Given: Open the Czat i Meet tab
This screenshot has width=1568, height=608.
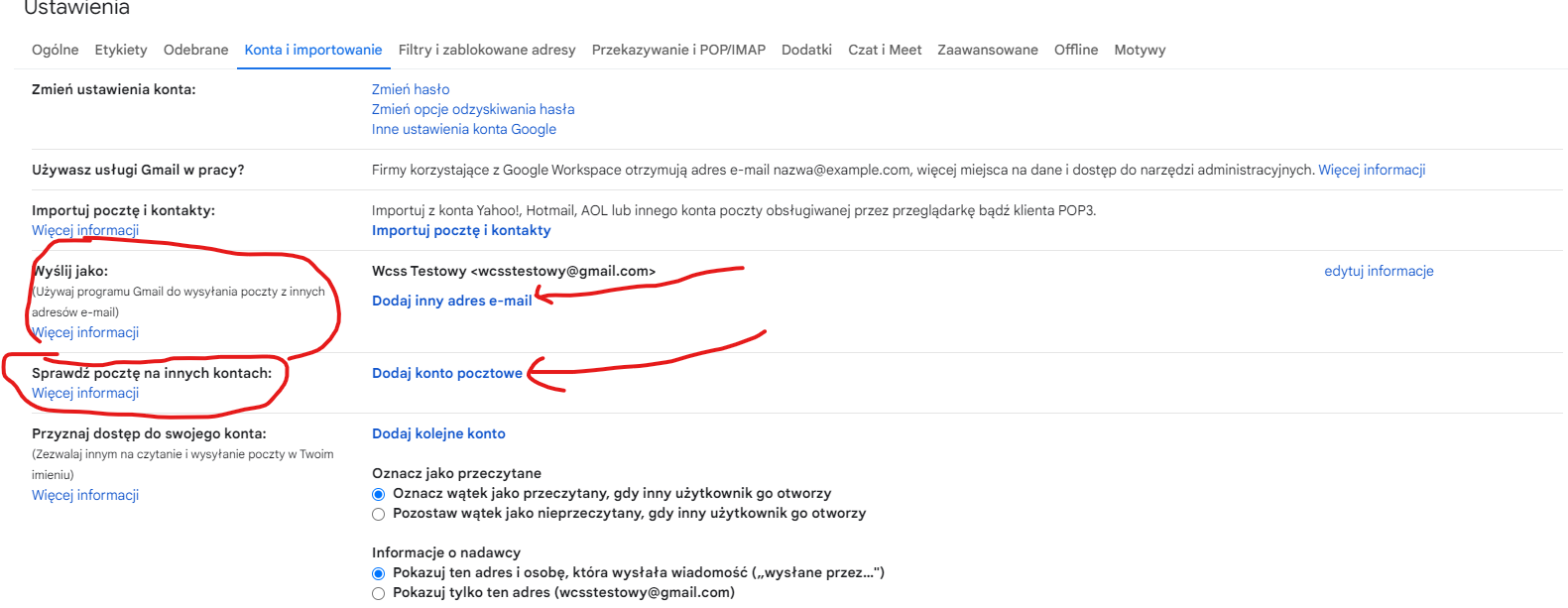Looking at the screenshot, I should click(x=885, y=50).
